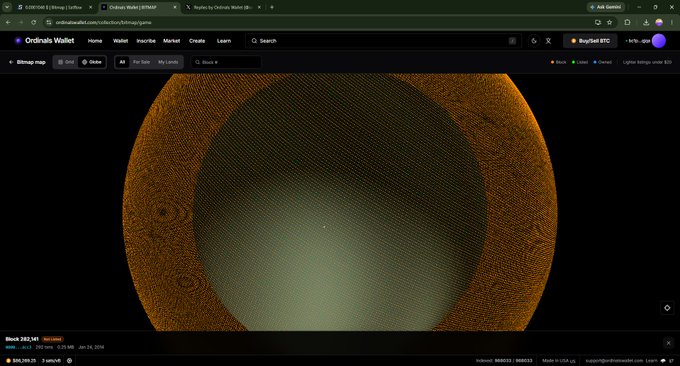Switch to Globe view
680x366 pixels.
pyautogui.click(x=92, y=62)
